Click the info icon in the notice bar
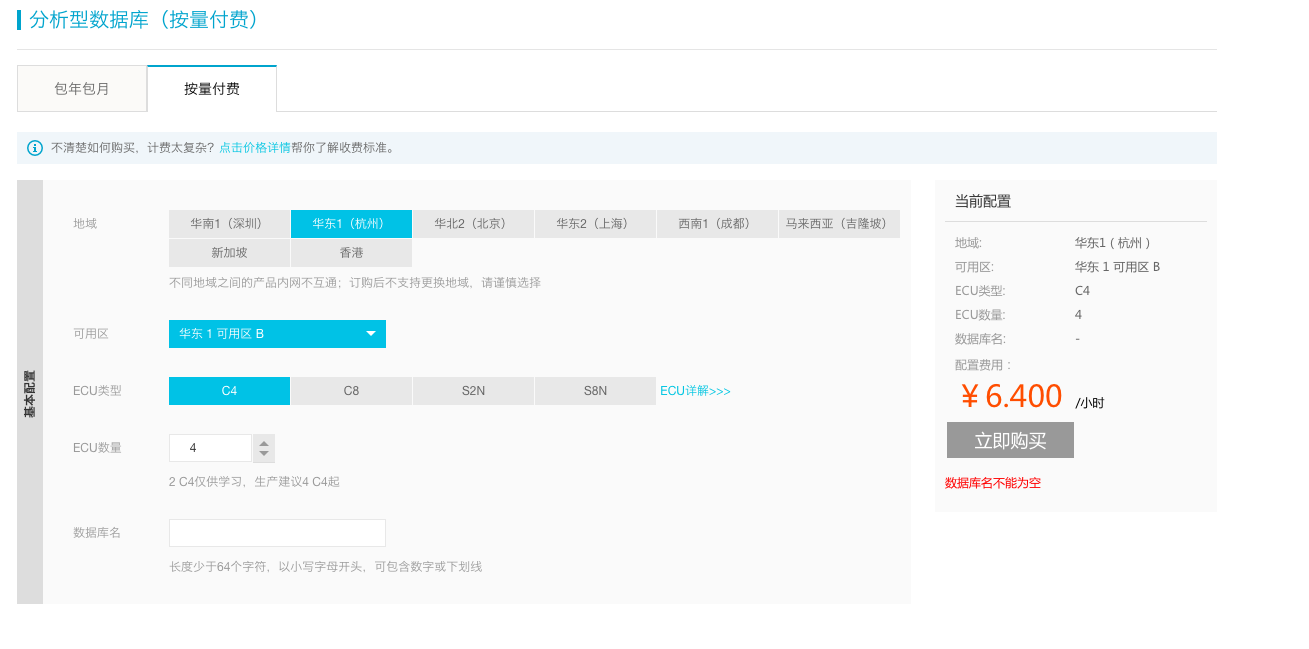Screen dimensions: 1309x649 coord(35,148)
